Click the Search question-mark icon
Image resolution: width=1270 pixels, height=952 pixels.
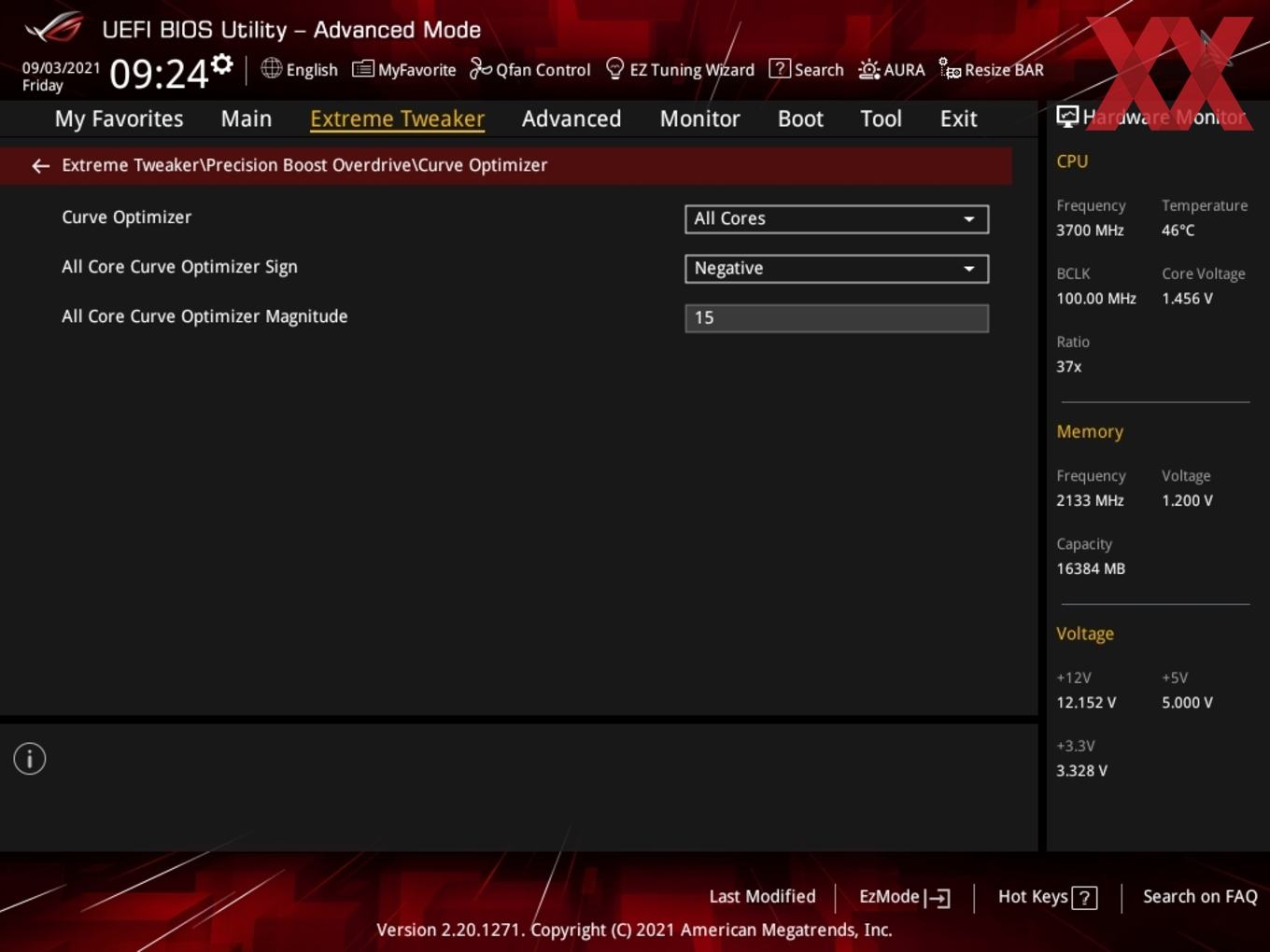[x=779, y=68]
